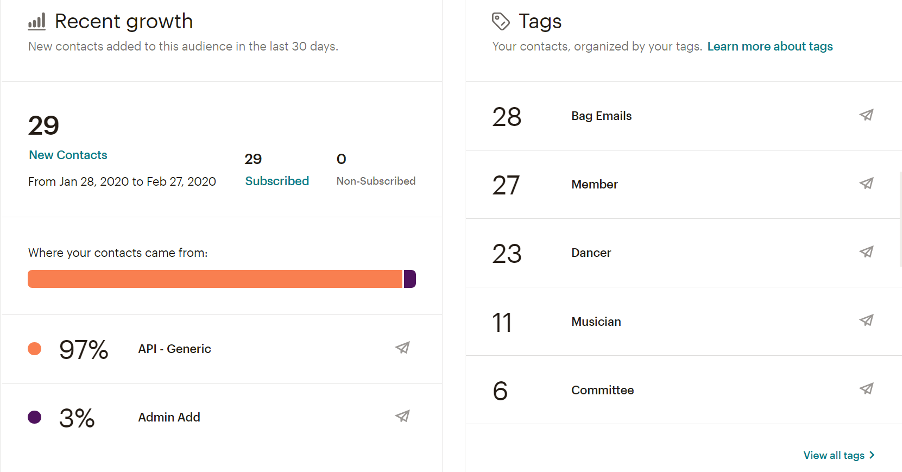Click send icon for Musician tag

coord(866,321)
